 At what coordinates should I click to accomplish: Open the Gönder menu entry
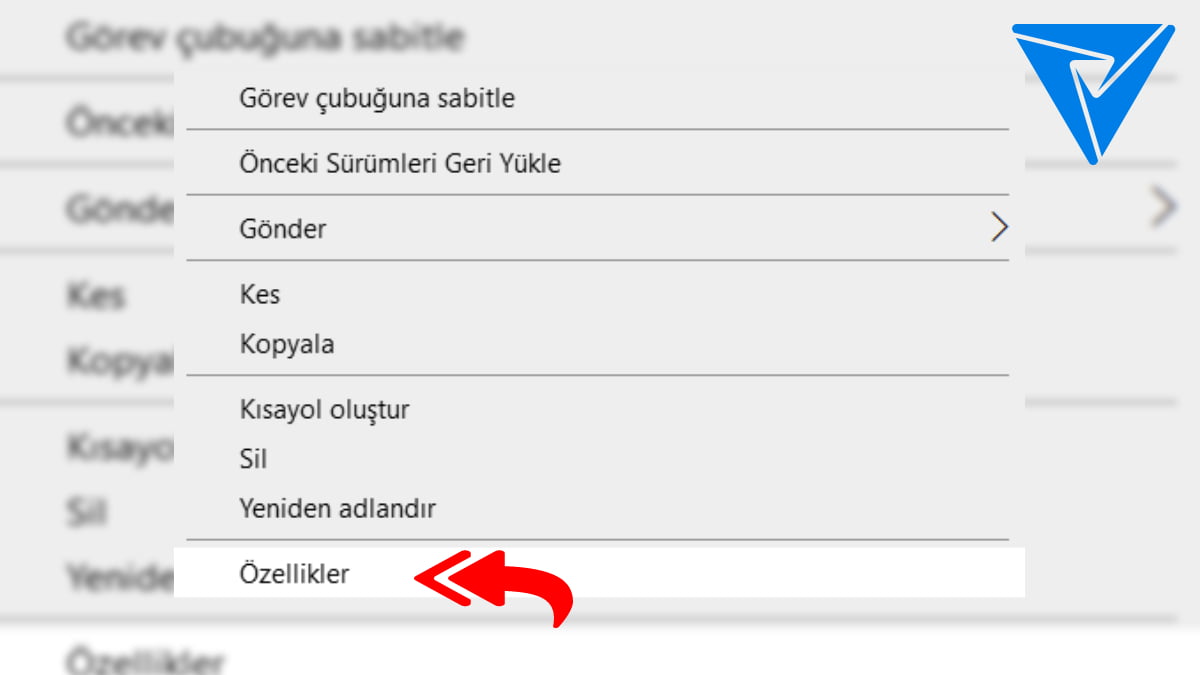tap(283, 229)
